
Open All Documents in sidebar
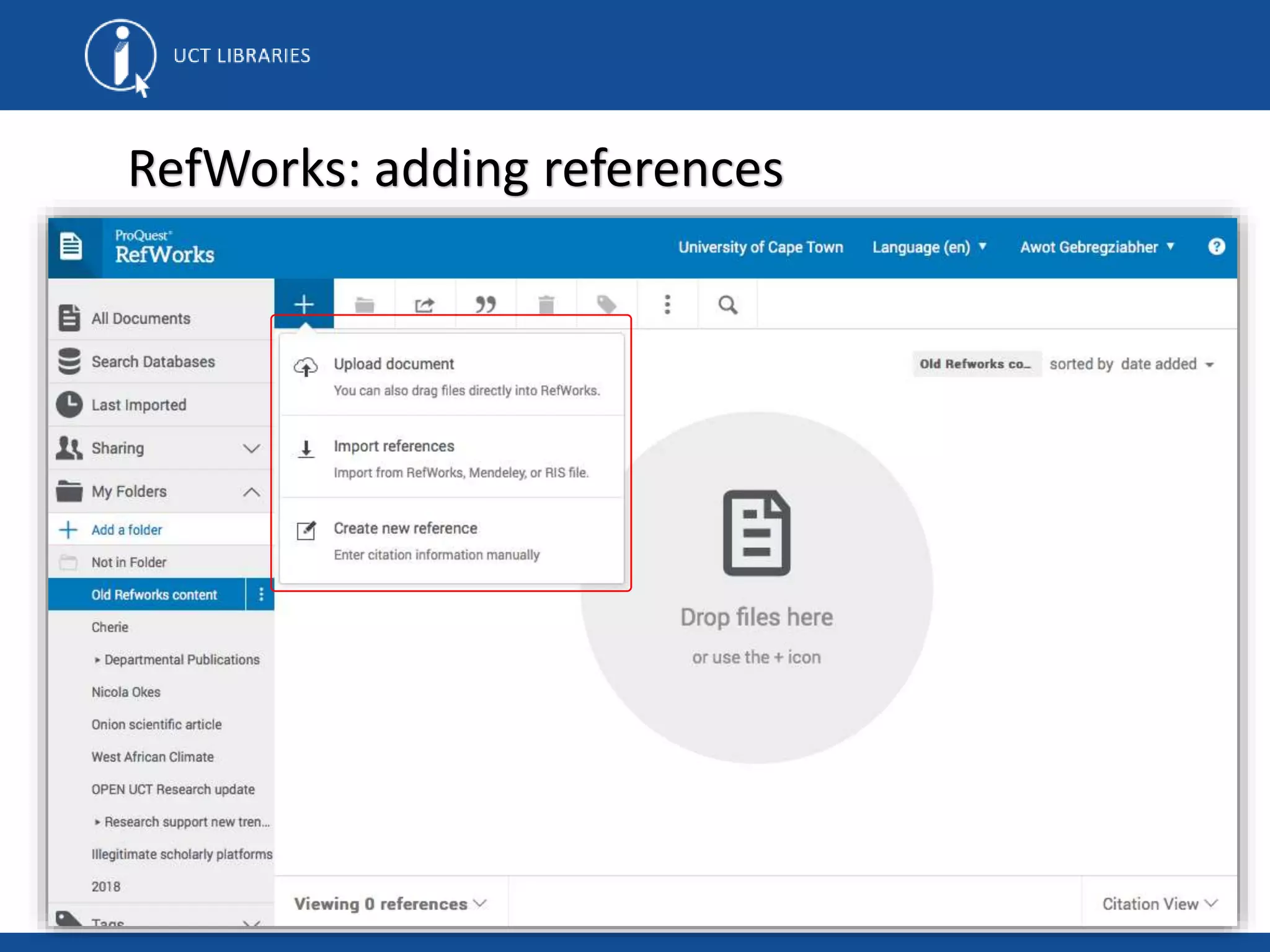tap(161, 318)
